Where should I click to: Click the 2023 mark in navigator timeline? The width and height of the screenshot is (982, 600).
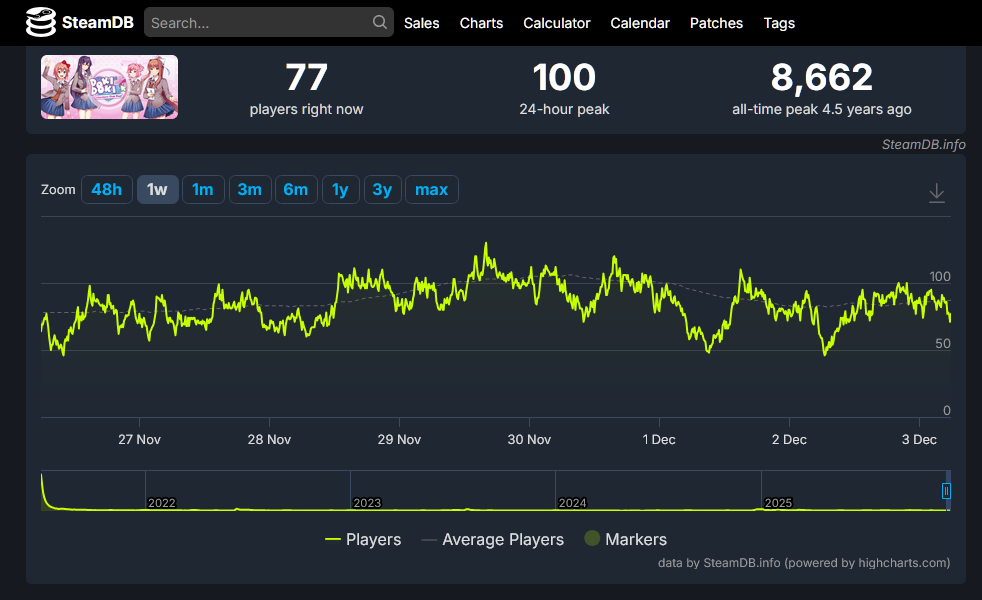367,503
